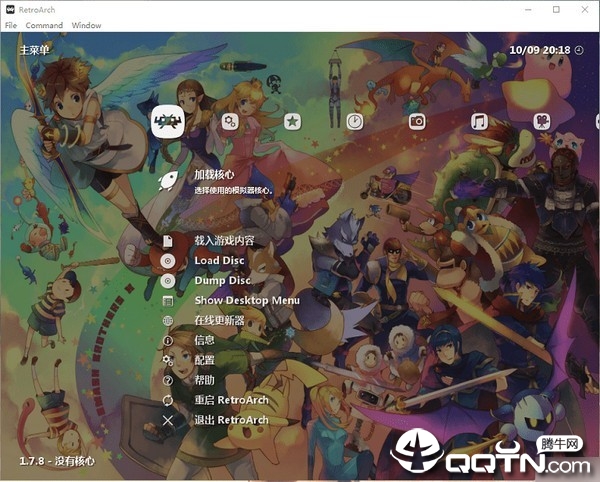Viewport: 600px width, 482px height.
Task: Click the 主菜单 title text
Action: pyautogui.click(x=34, y=50)
